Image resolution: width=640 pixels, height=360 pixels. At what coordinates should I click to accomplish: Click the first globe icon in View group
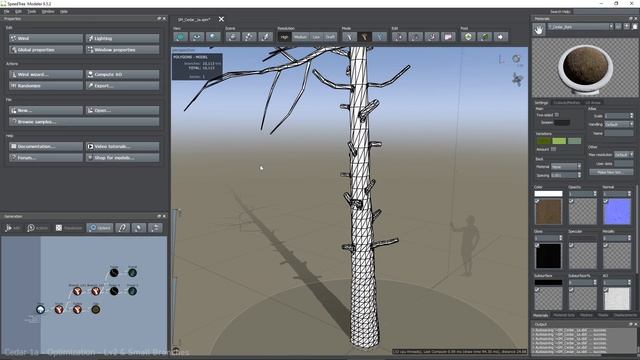[180, 37]
